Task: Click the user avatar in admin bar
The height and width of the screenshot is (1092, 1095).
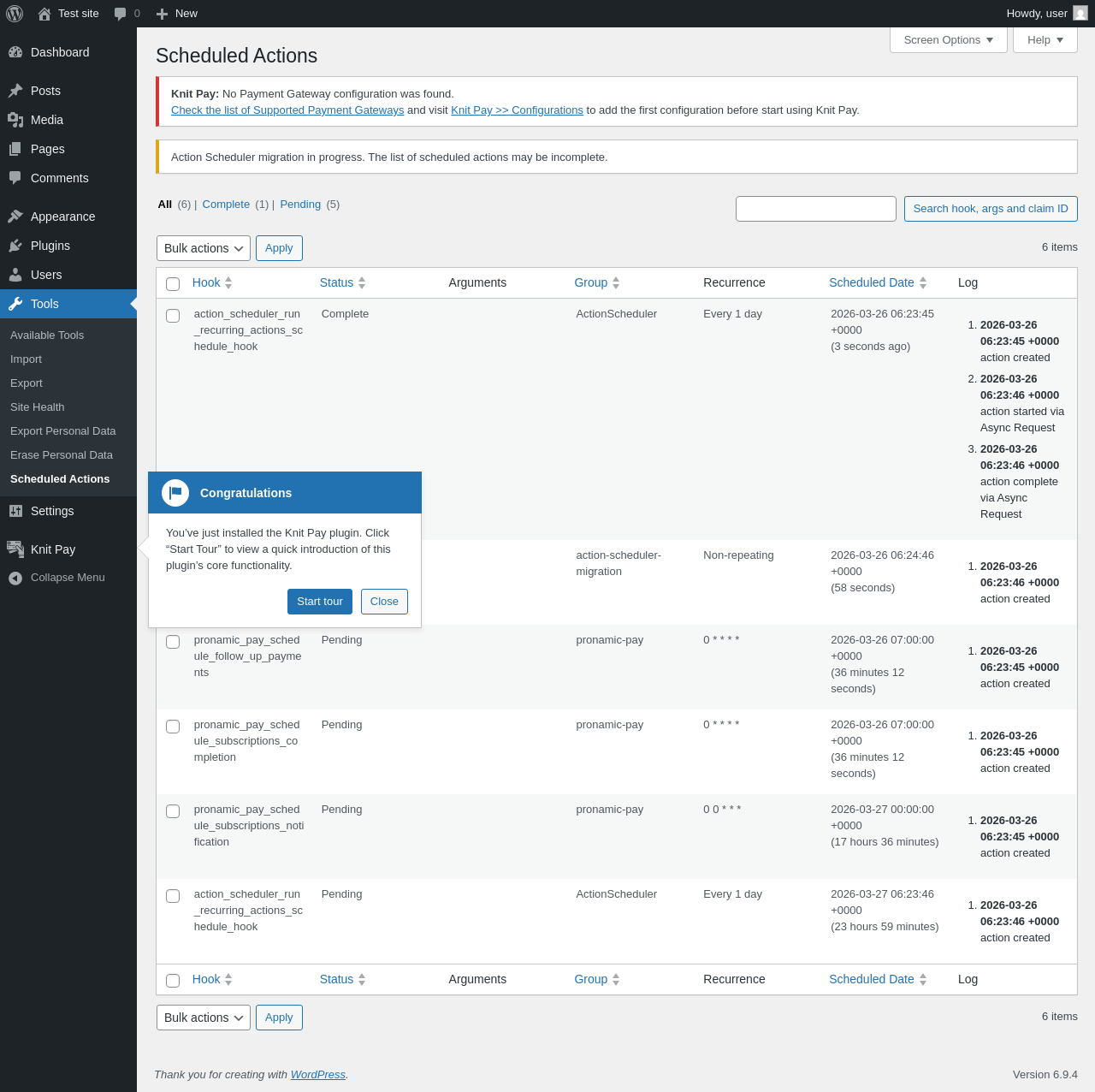Action: (x=1080, y=13)
